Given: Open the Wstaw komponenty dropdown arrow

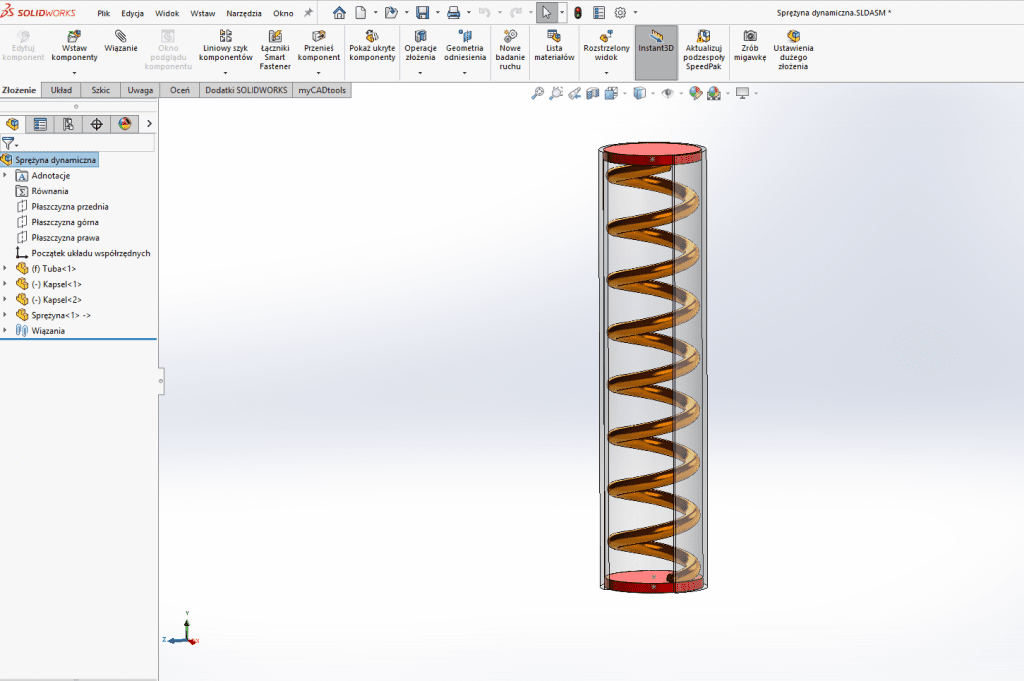Looking at the screenshot, I should click(x=73, y=72).
